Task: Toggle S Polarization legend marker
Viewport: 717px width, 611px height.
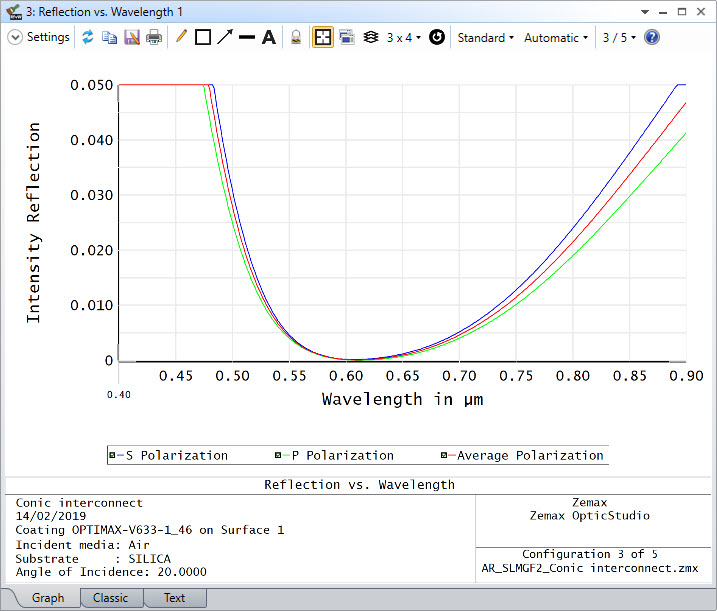Action: tap(112, 455)
